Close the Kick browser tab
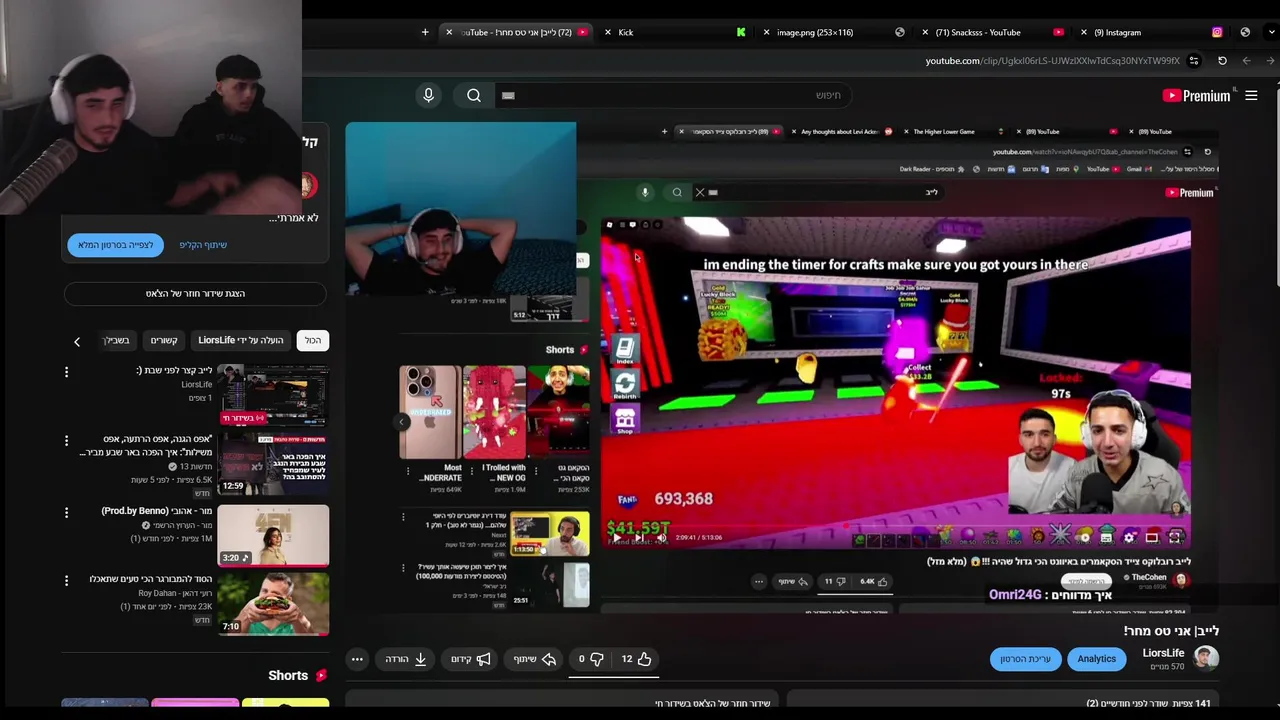Image resolution: width=1280 pixels, height=720 pixels. pos(607,32)
